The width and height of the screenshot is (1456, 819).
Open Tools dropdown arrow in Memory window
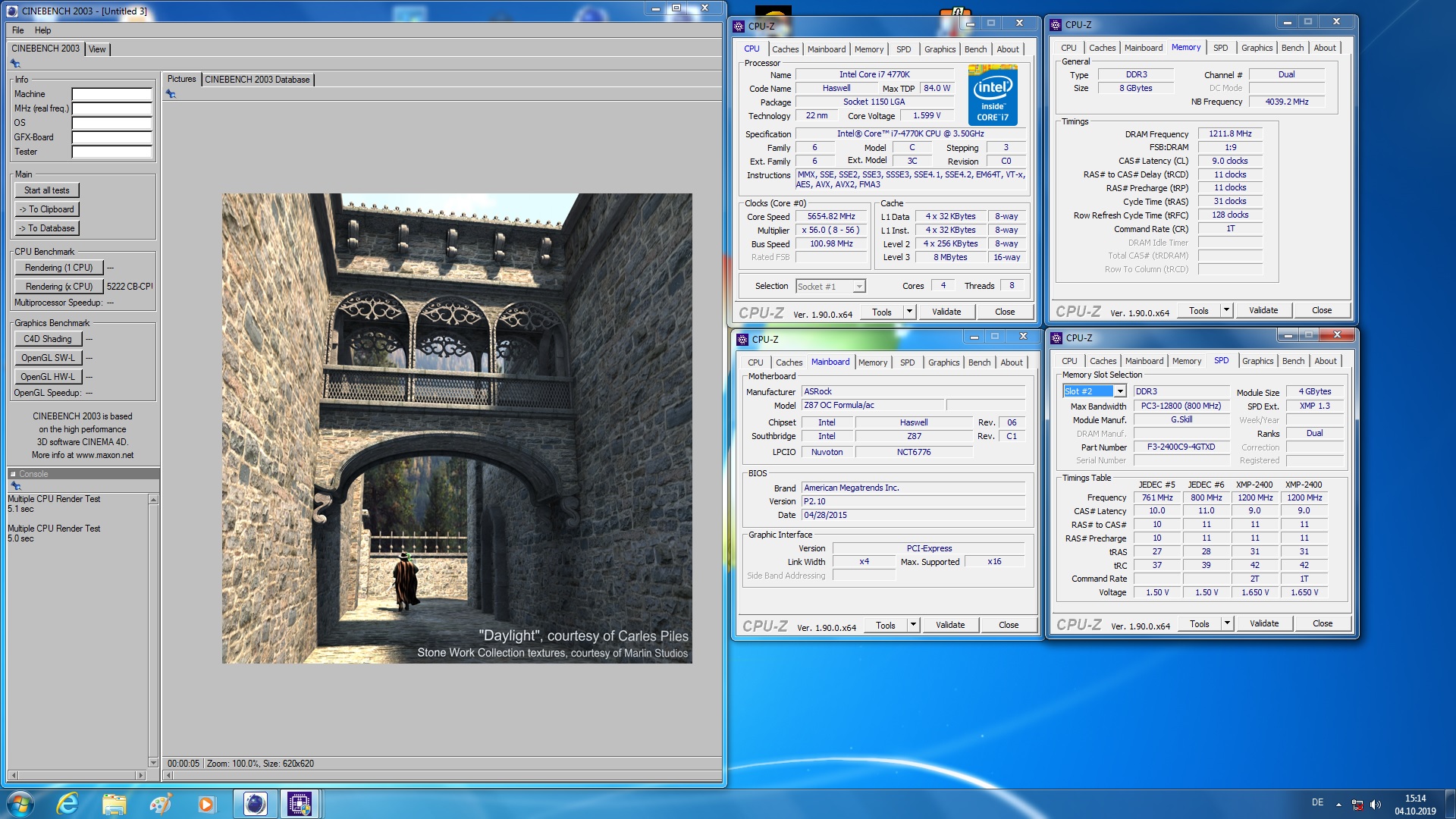(1226, 310)
